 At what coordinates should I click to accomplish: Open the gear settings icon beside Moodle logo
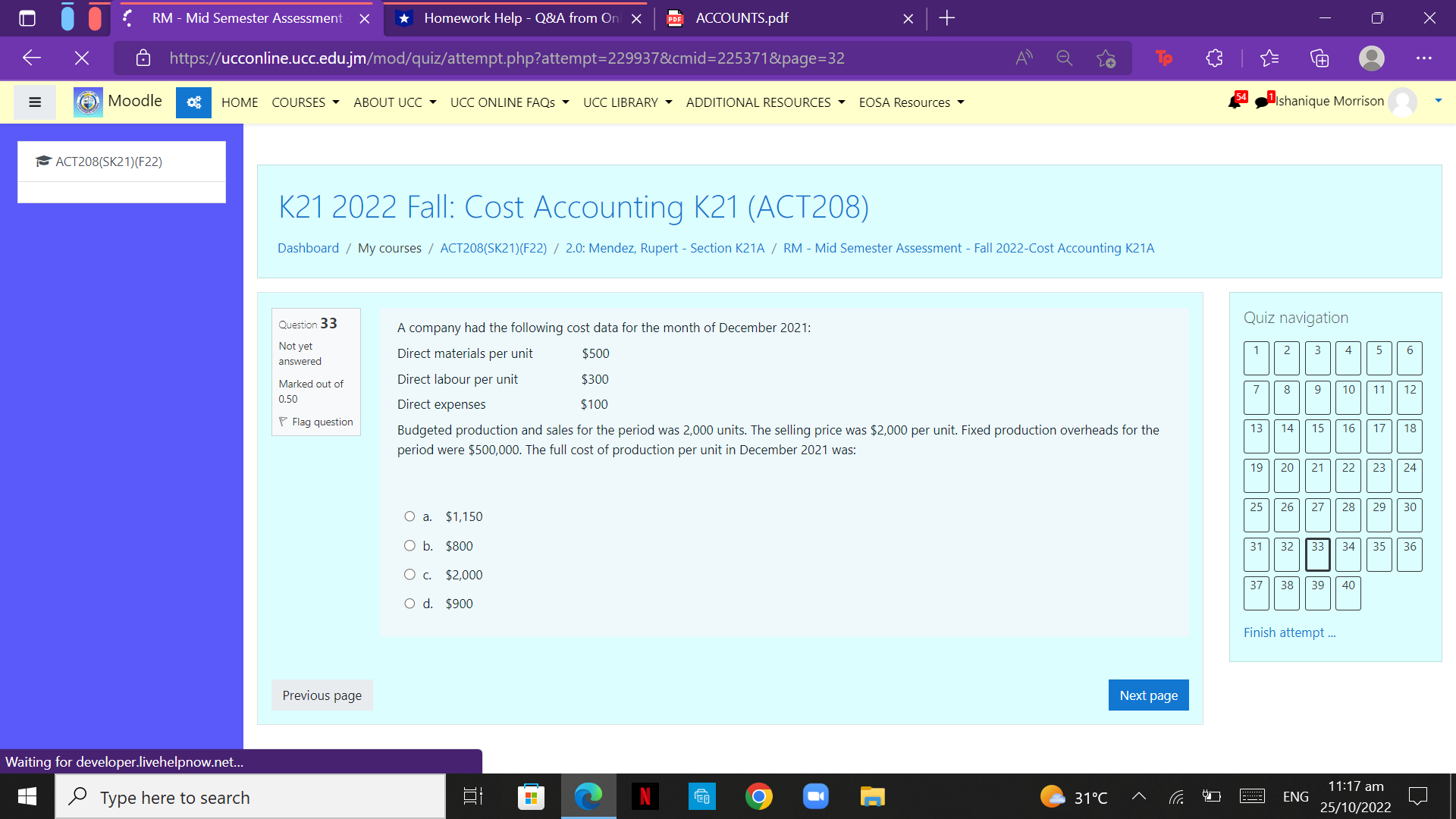(193, 102)
